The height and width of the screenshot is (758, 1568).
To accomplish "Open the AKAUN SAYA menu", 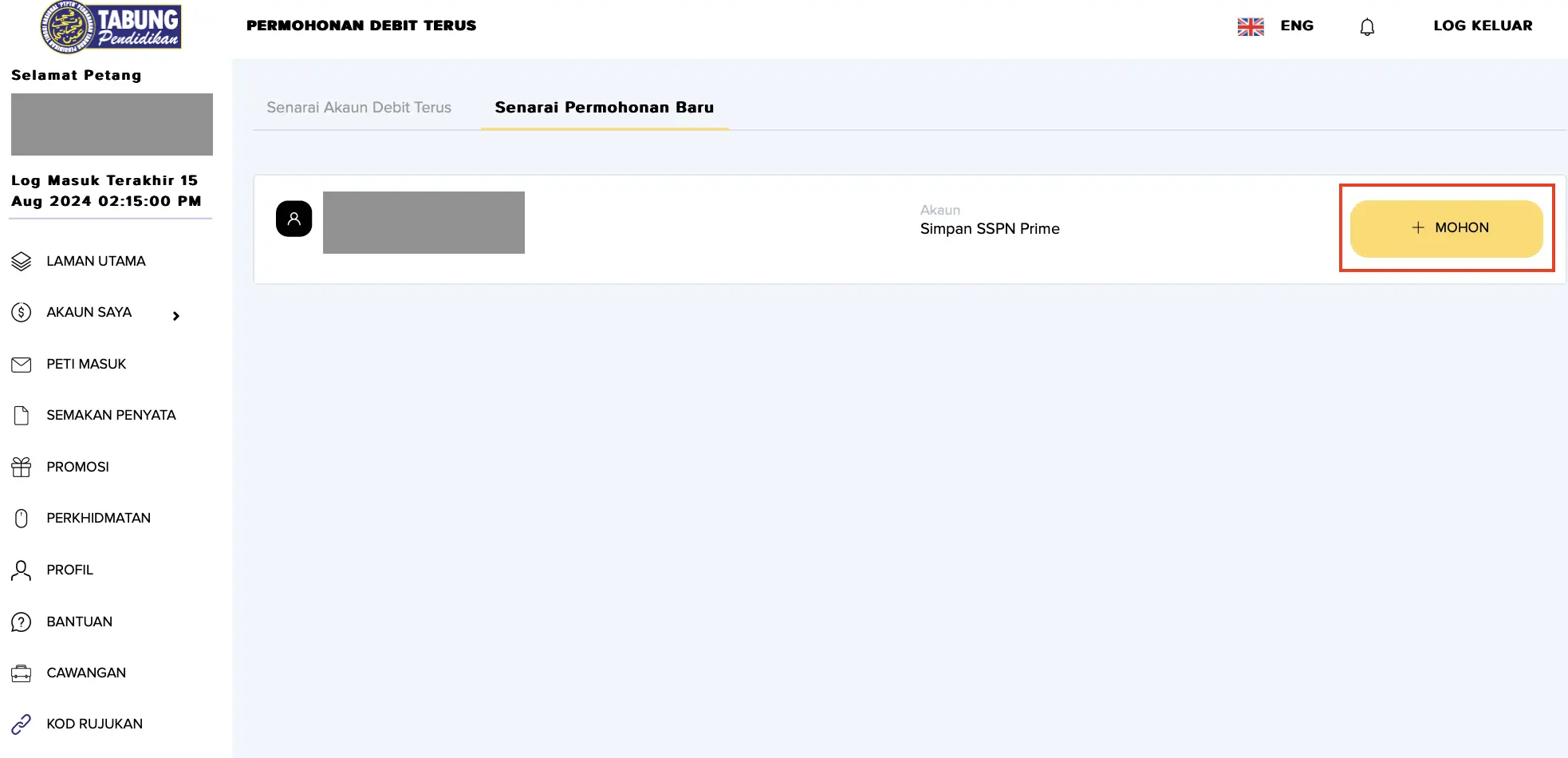I will tap(89, 312).
